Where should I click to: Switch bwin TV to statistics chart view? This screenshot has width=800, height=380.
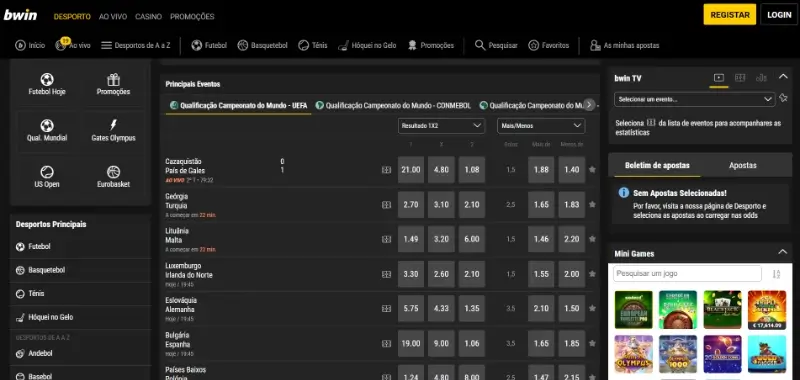click(761, 78)
